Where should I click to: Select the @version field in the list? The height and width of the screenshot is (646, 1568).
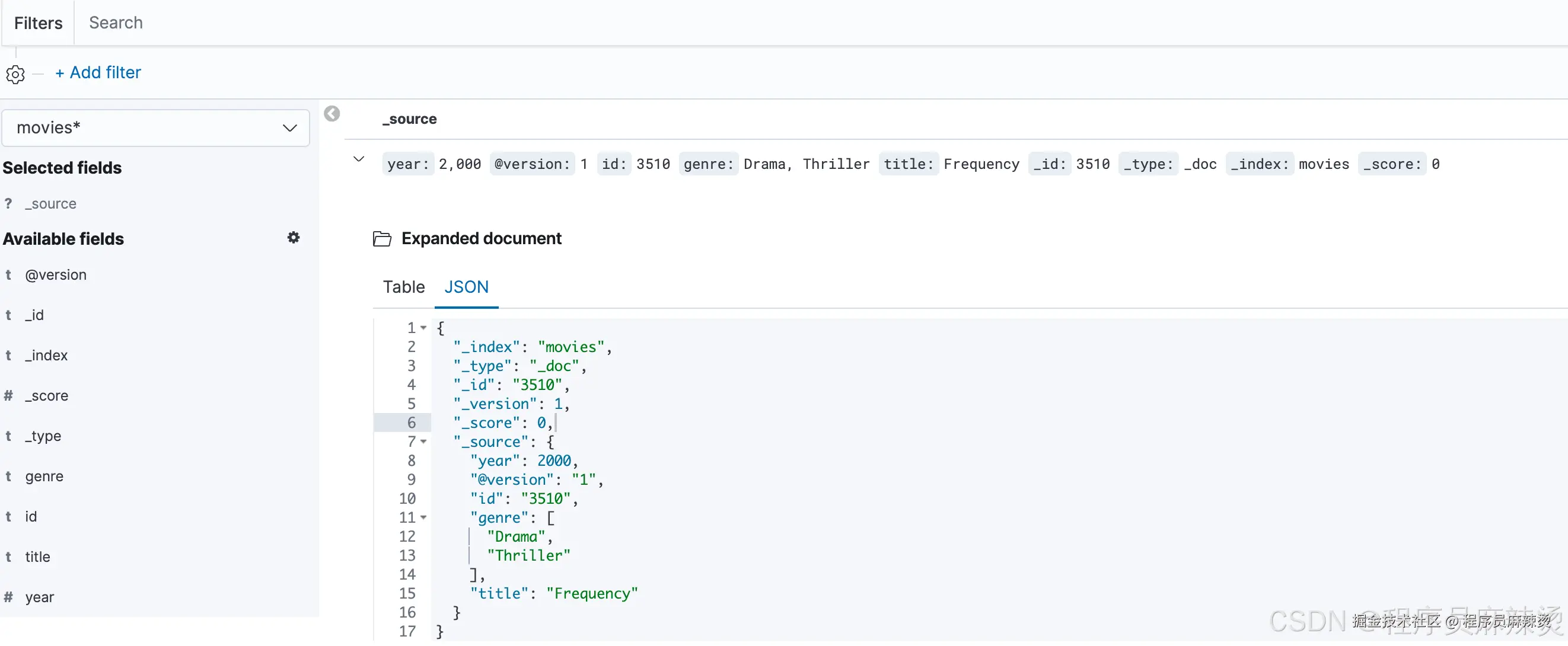55,275
